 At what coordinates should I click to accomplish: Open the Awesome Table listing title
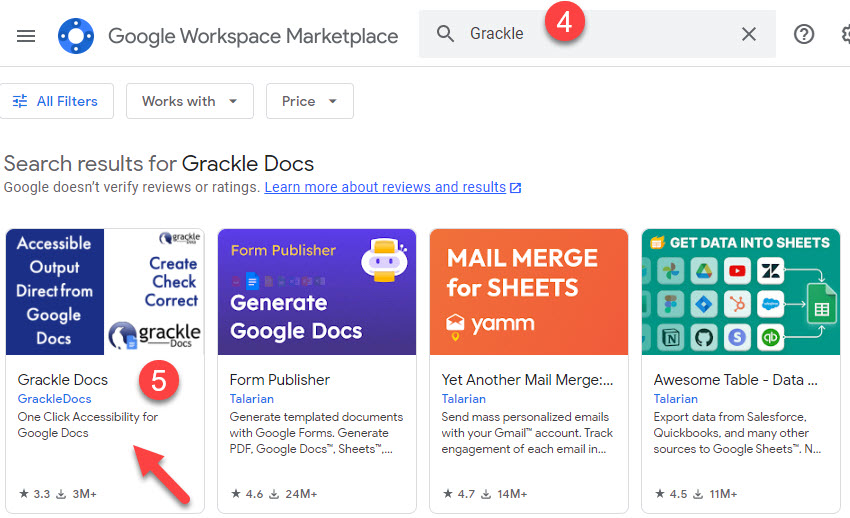[x=736, y=380]
